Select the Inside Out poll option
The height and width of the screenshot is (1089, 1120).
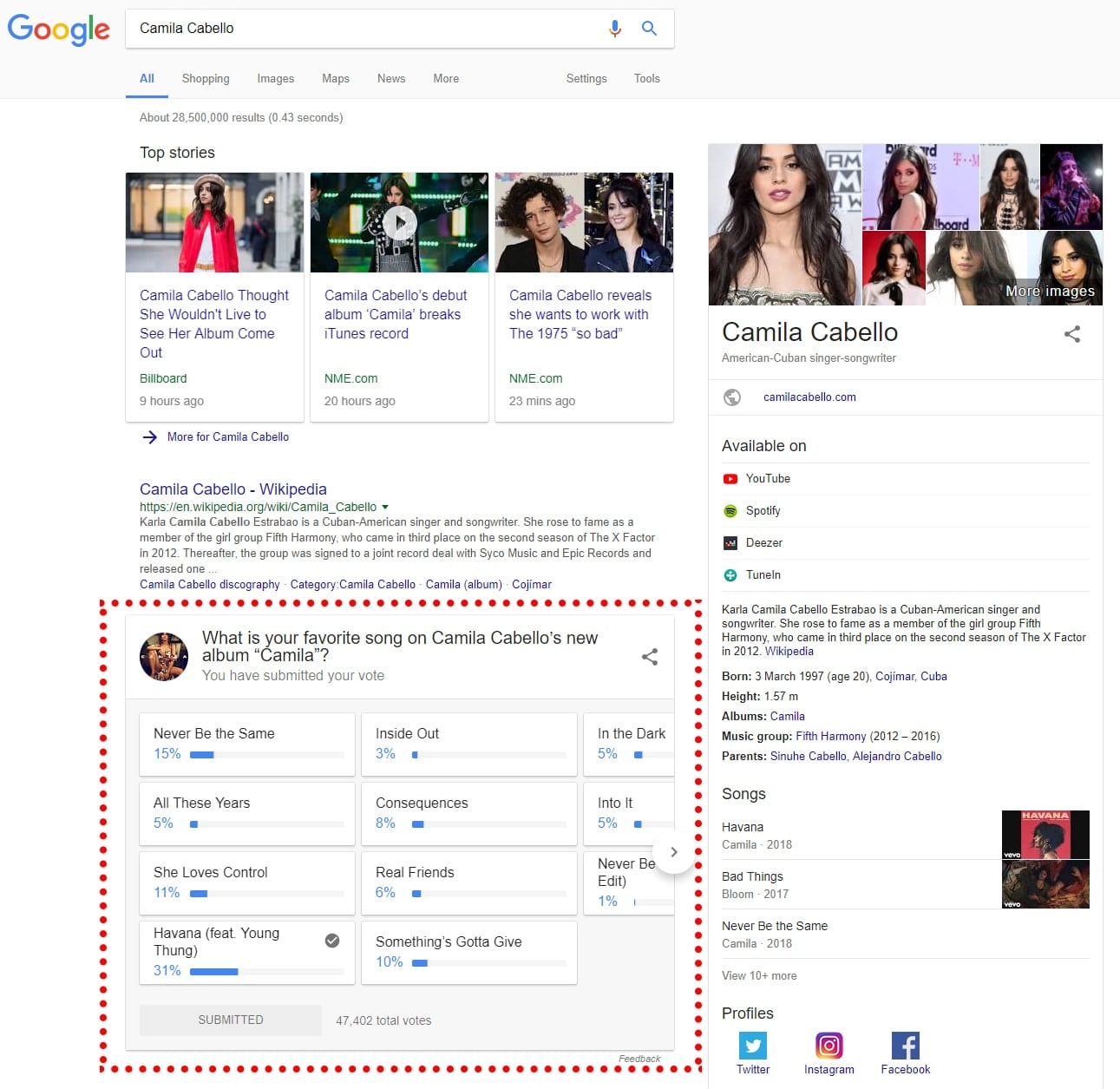(469, 745)
